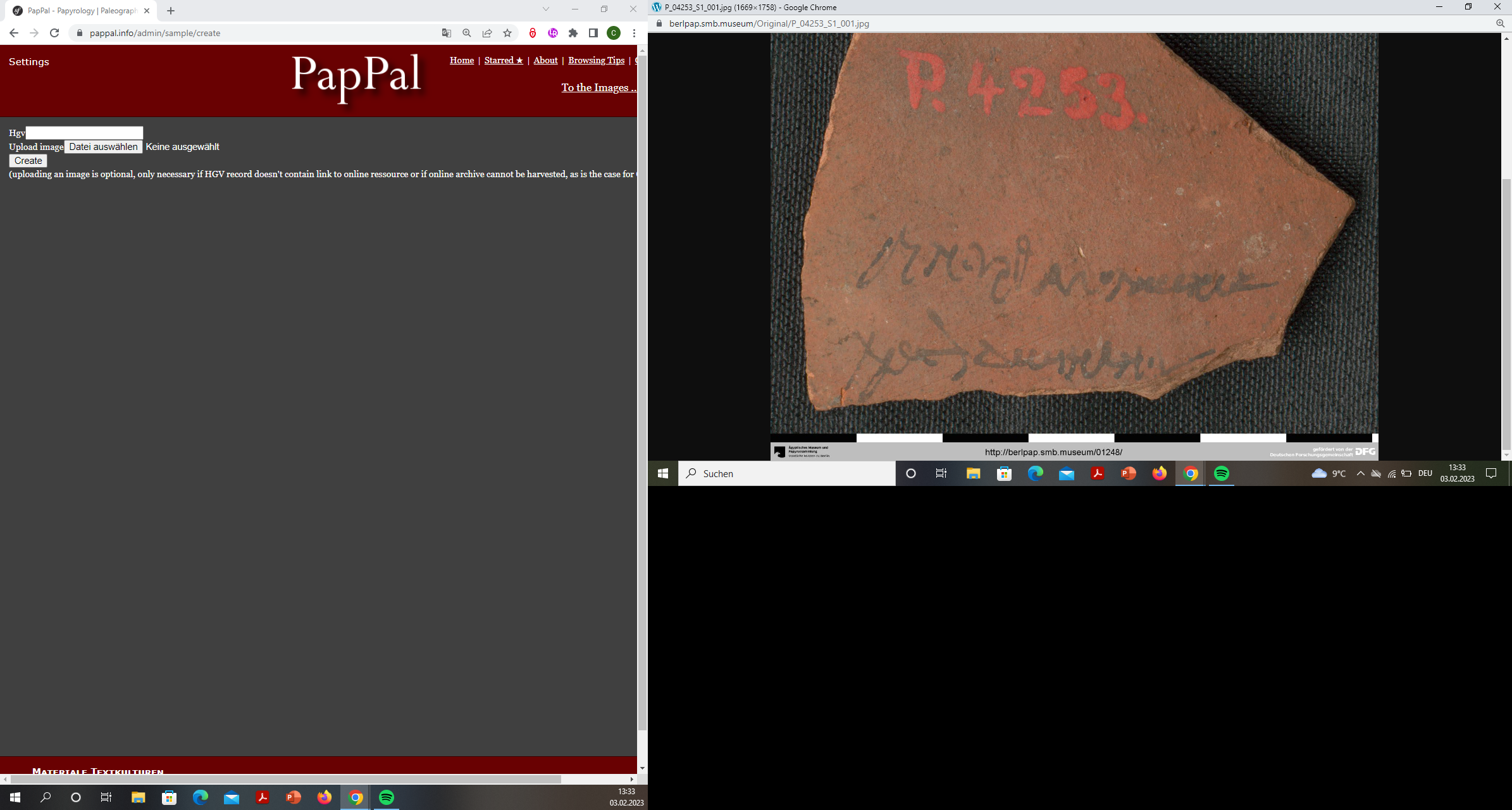Click scroll down arrow in PapPal page

(642, 768)
